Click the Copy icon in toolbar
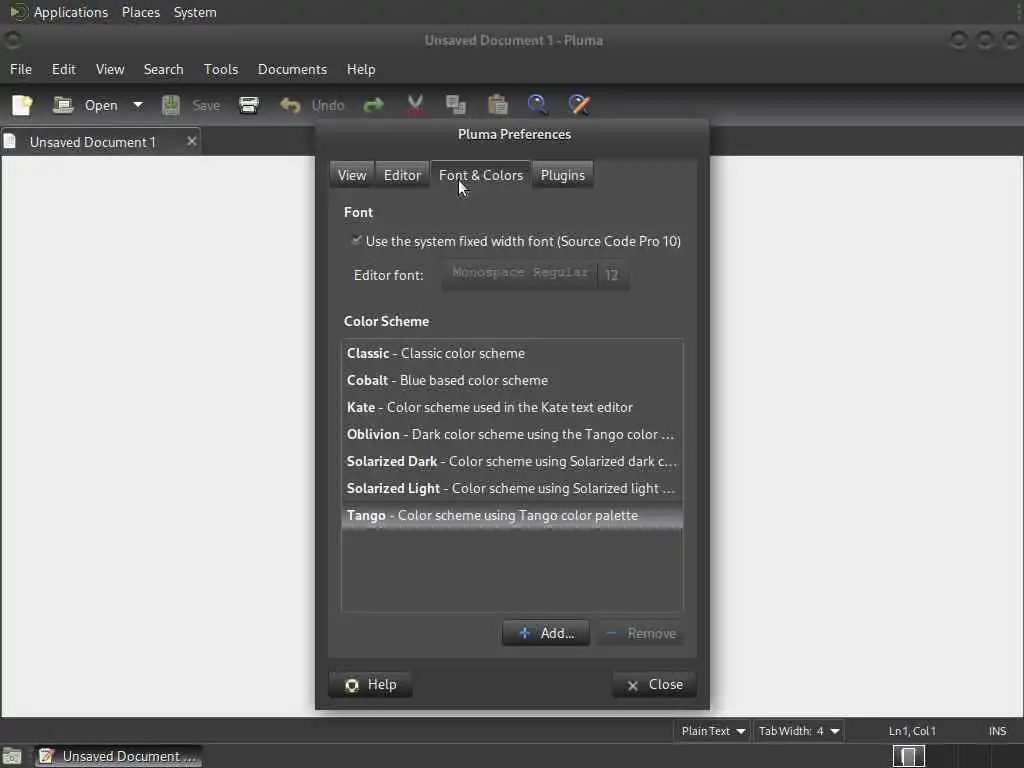 click(455, 105)
